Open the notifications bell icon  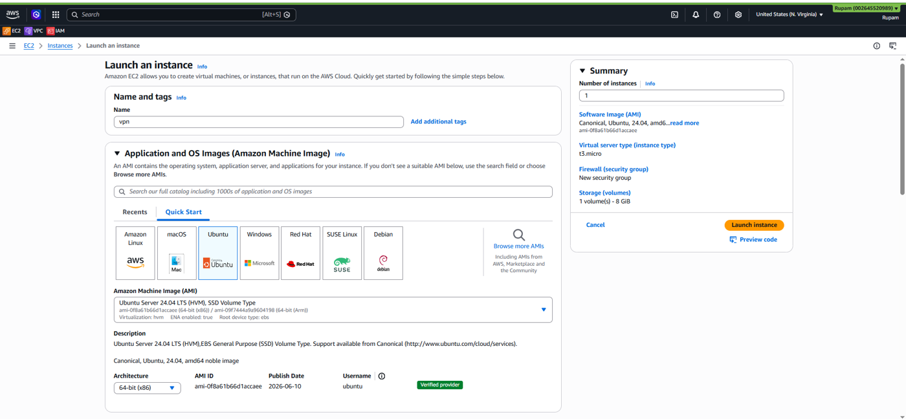[x=696, y=14]
